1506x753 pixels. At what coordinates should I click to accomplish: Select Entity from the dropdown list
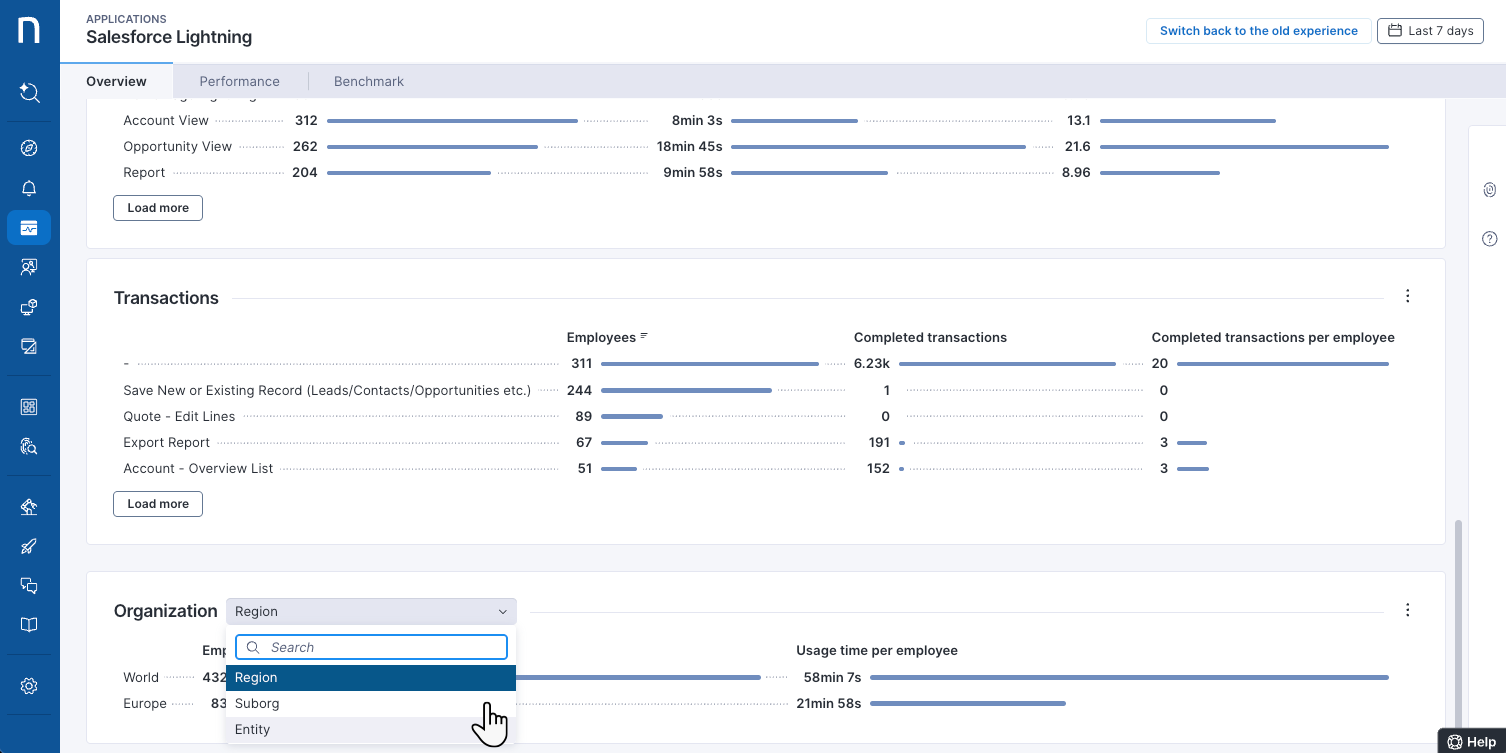pos(253,730)
